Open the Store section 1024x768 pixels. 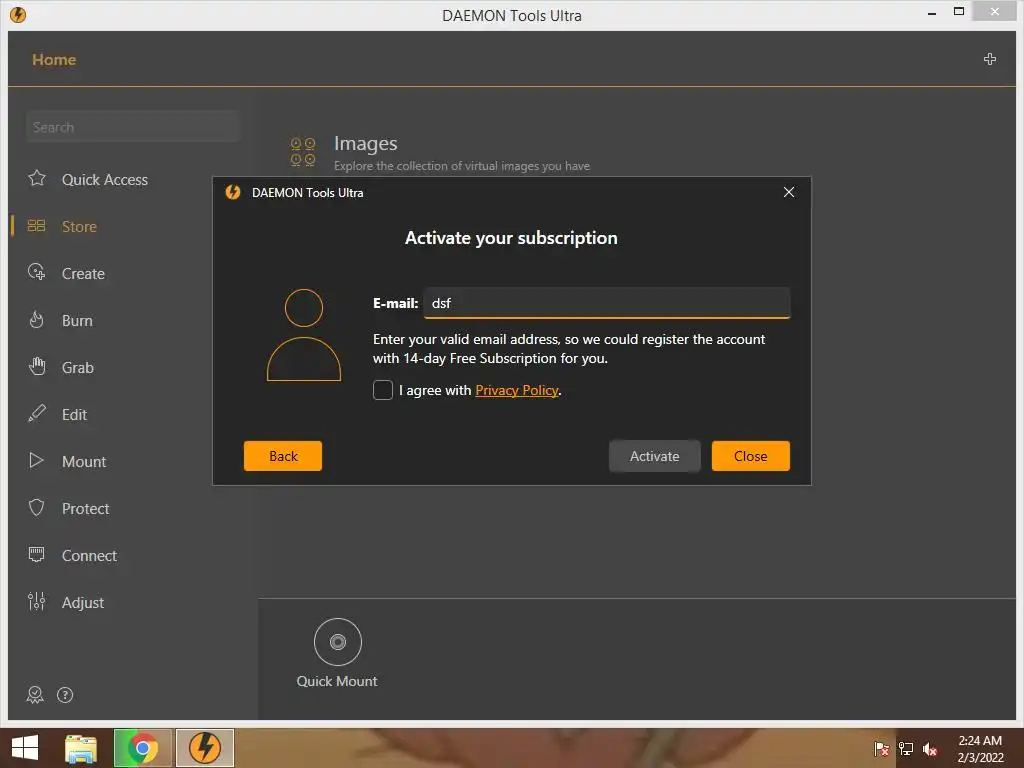click(79, 227)
